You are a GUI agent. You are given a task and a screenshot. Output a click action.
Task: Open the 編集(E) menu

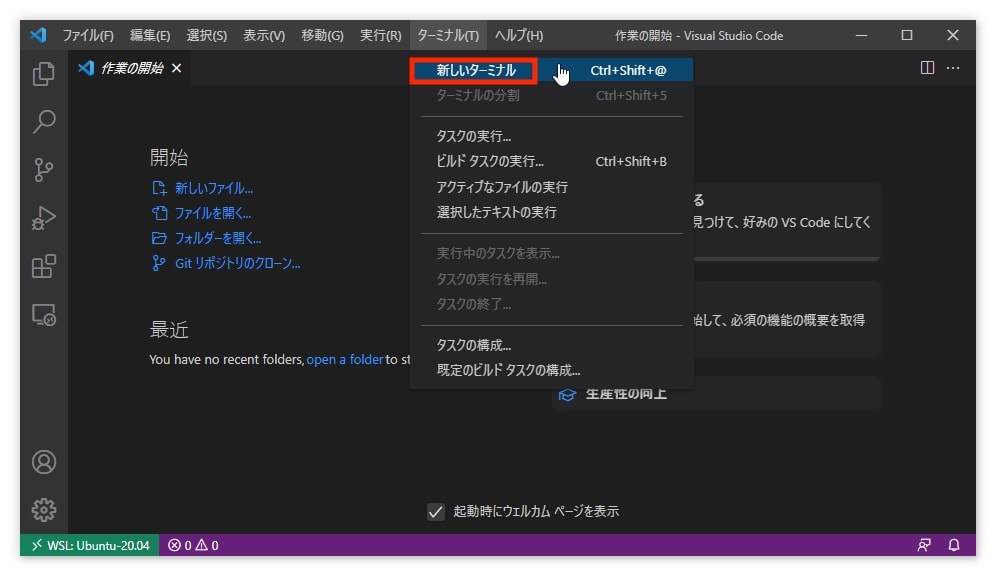pos(150,36)
